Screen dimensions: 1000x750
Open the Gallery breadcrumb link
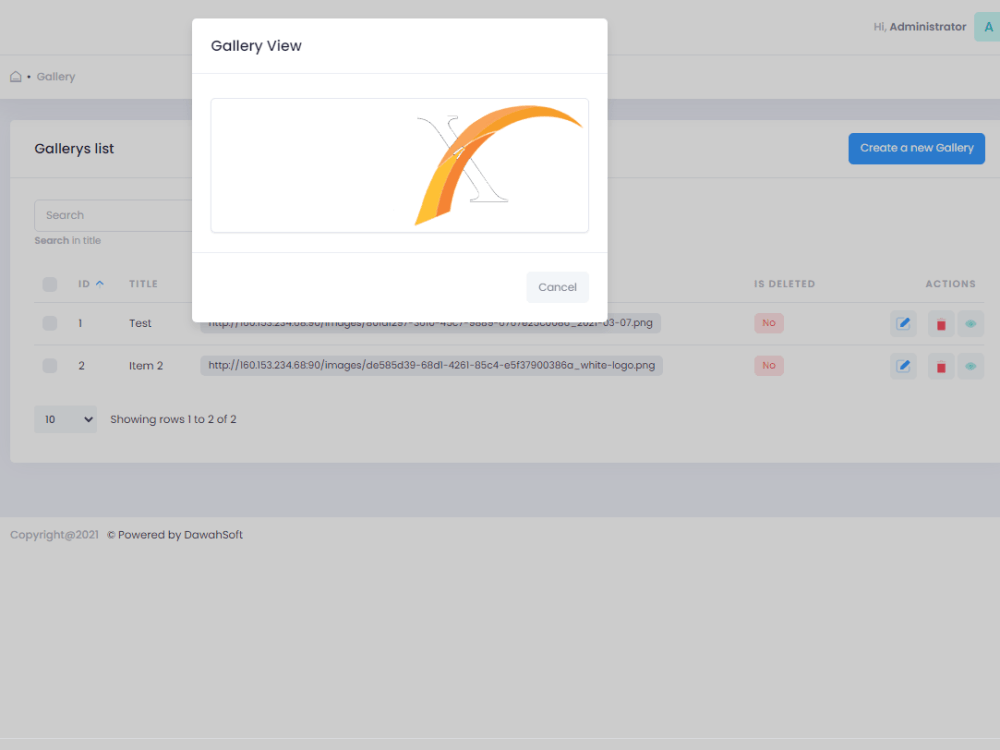56,76
